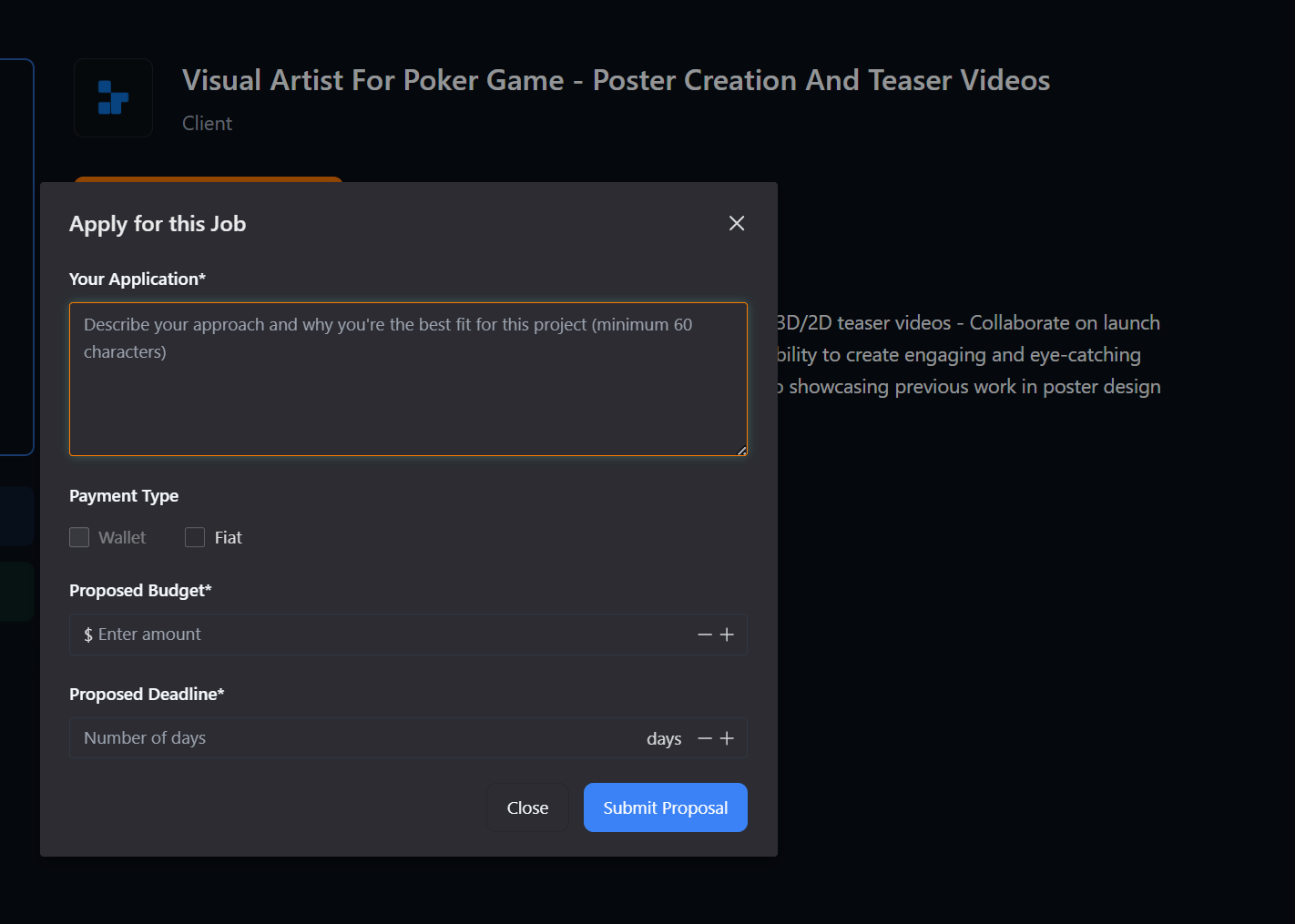Click the Client label under the title
1295x924 pixels.
207,123
